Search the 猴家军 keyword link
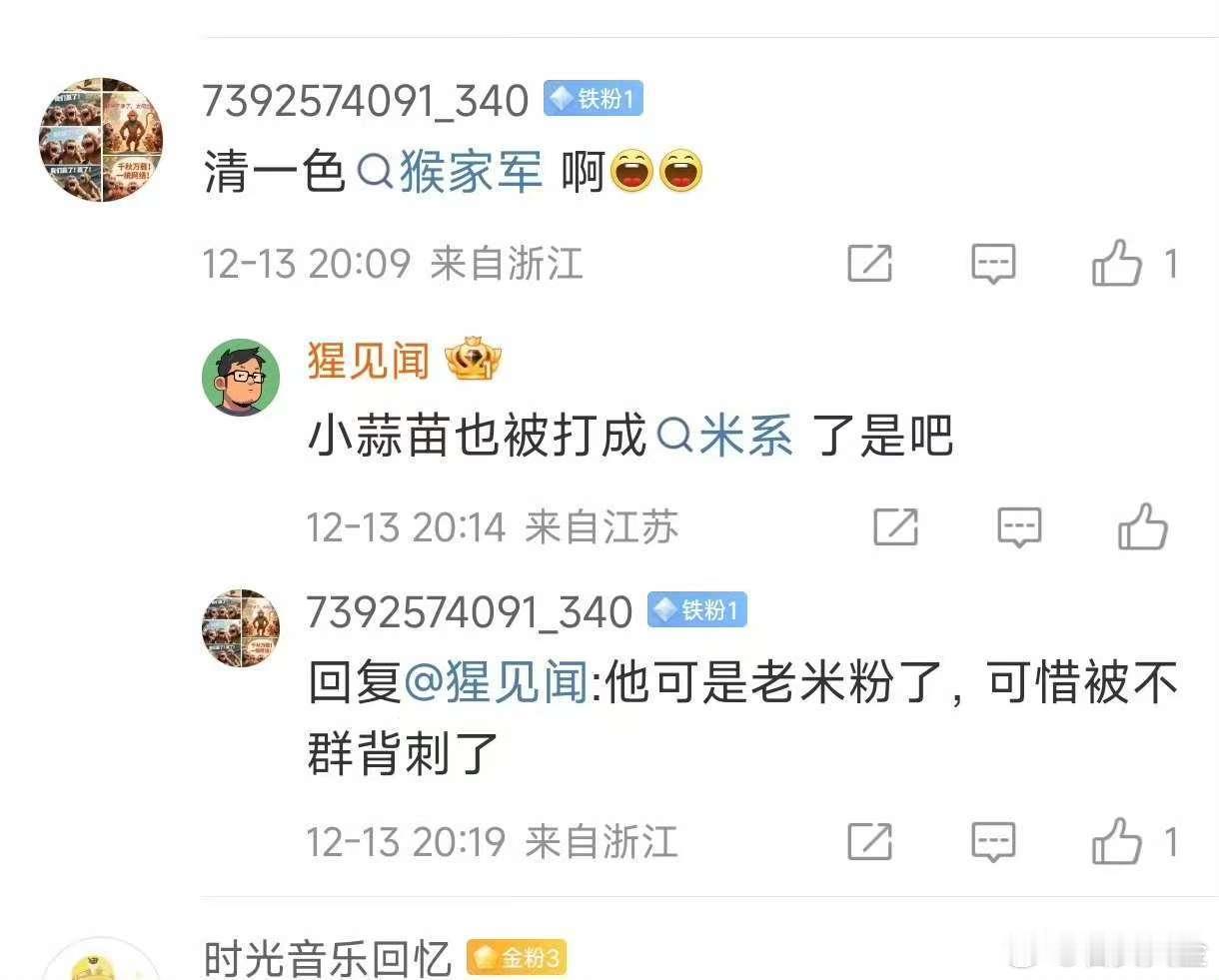 pyautogui.click(x=451, y=172)
